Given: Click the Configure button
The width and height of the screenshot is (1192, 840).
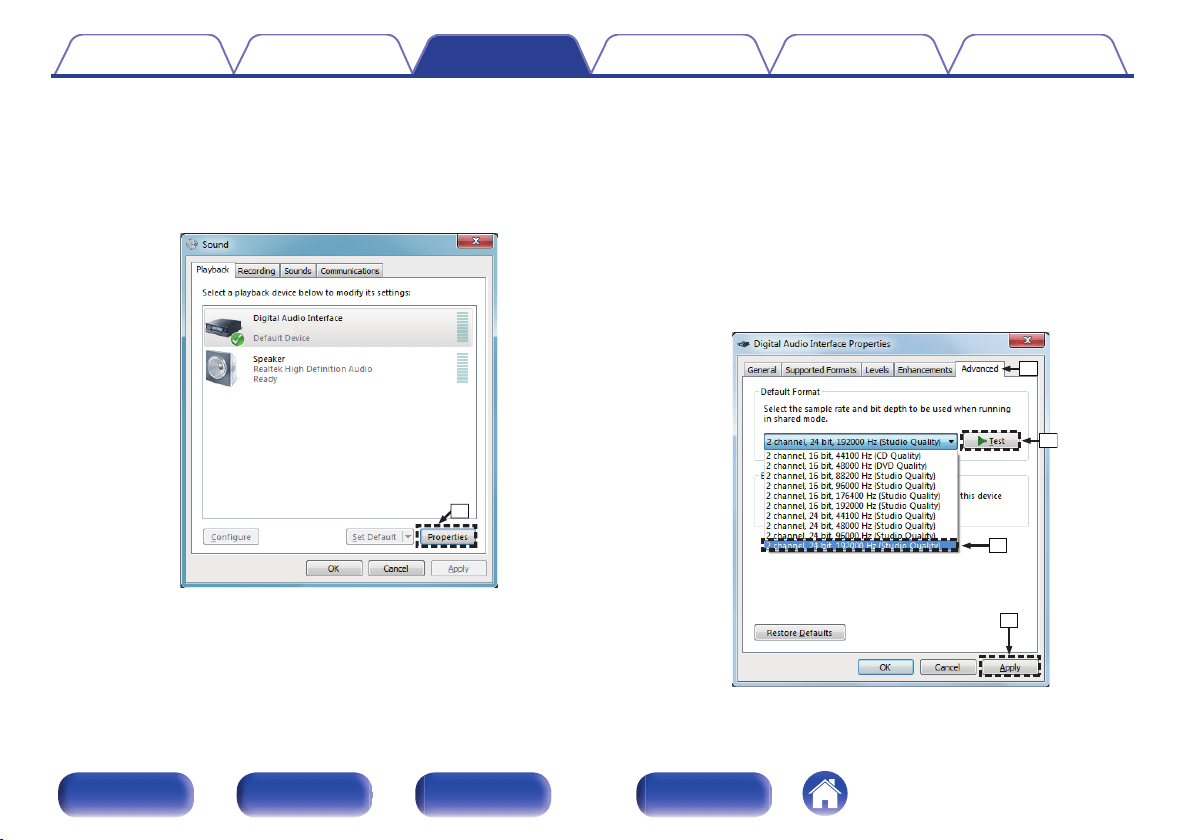Looking at the screenshot, I should (231, 537).
